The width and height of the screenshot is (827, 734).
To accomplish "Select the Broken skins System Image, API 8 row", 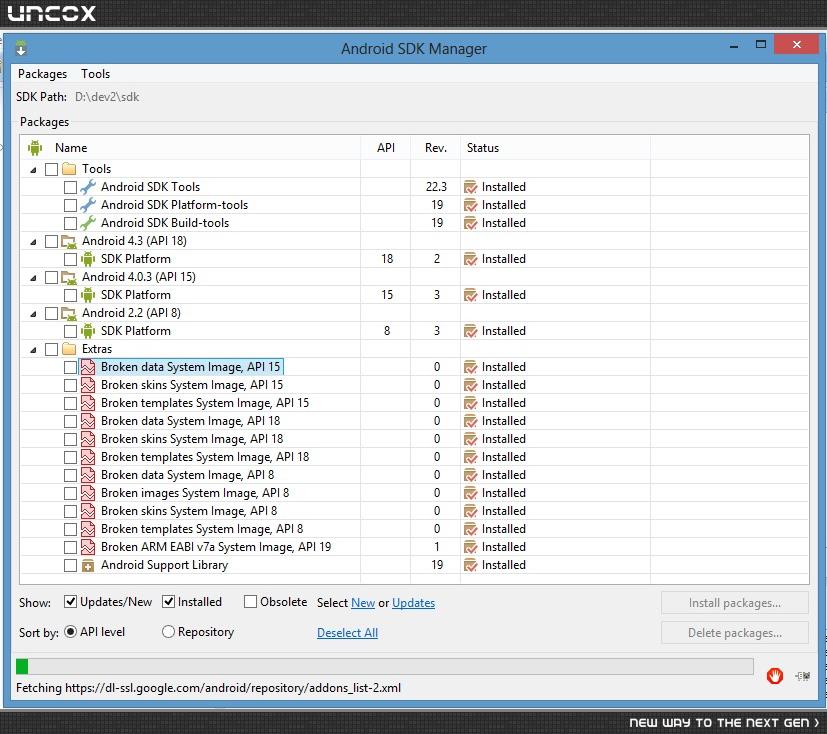I will click(x=414, y=511).
